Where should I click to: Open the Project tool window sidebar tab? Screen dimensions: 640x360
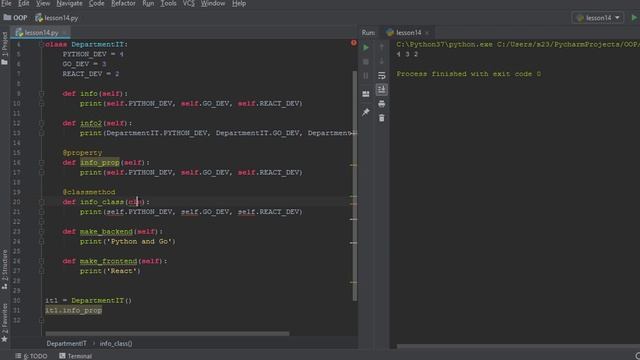4,48
